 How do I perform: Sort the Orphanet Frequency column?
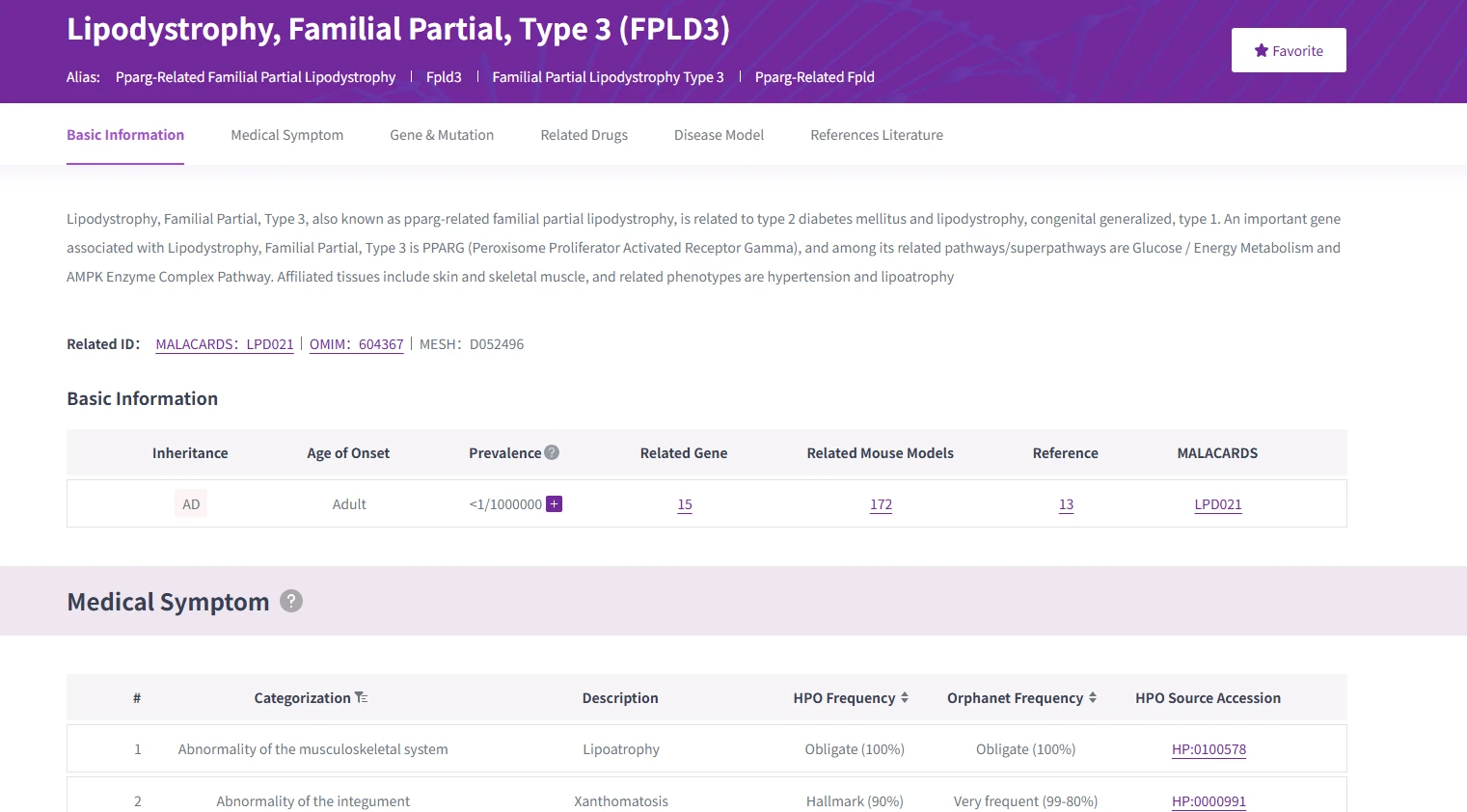[x=1091, y=696]
